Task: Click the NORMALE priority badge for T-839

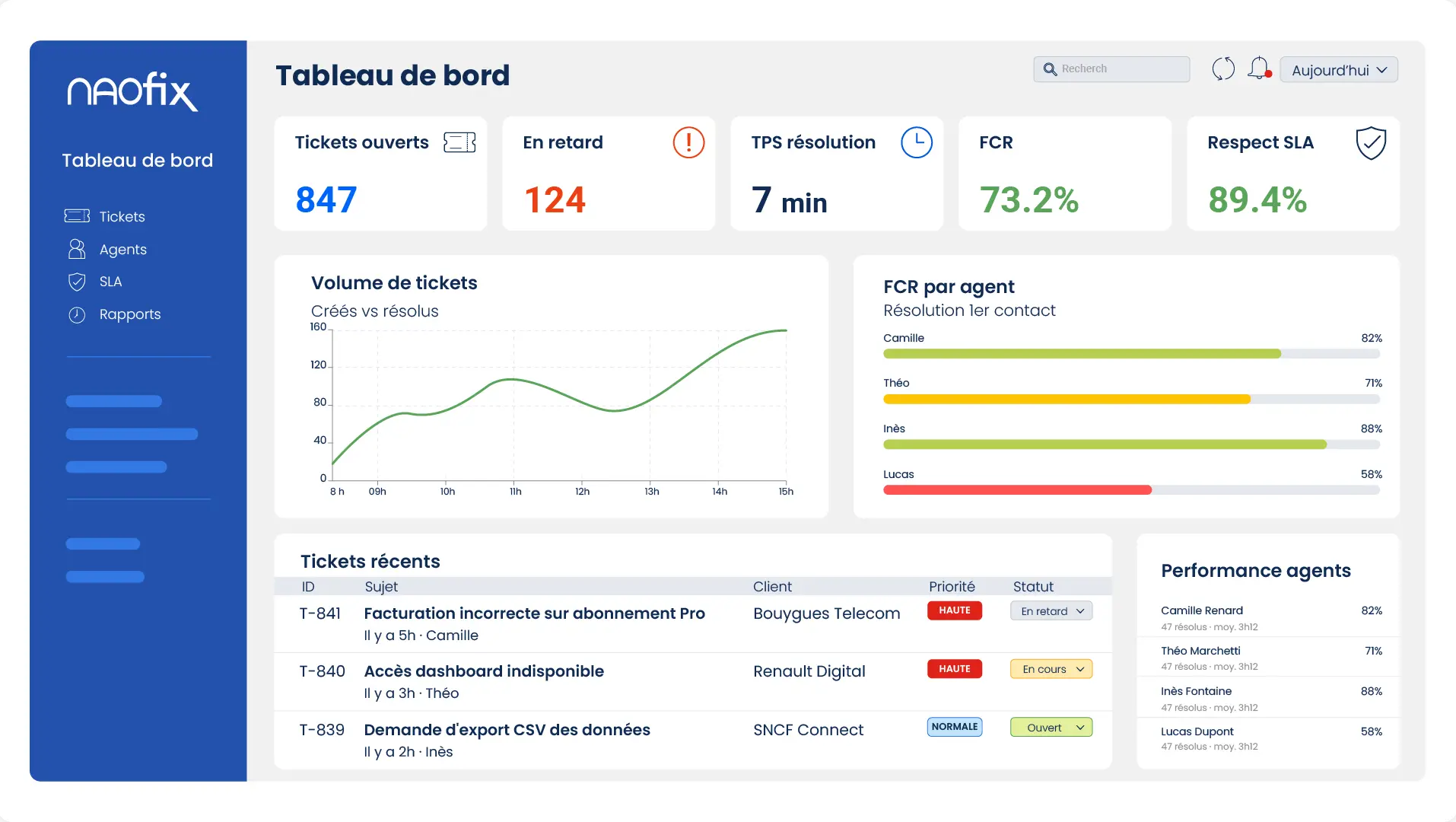Action: [x=955, y=727]
